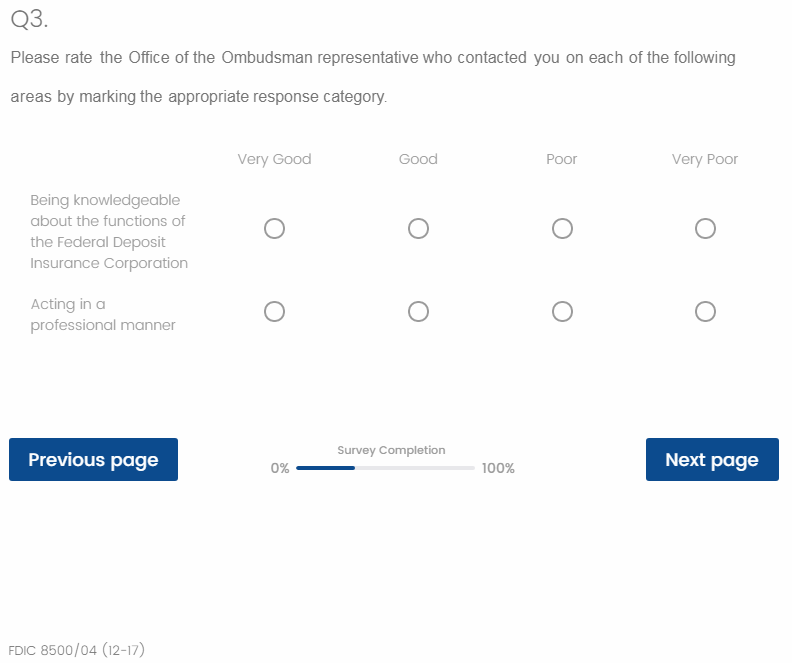Mark professional manner as Very Poor
The width and height of the screenshot is (792, 663).
click(705, 312)
